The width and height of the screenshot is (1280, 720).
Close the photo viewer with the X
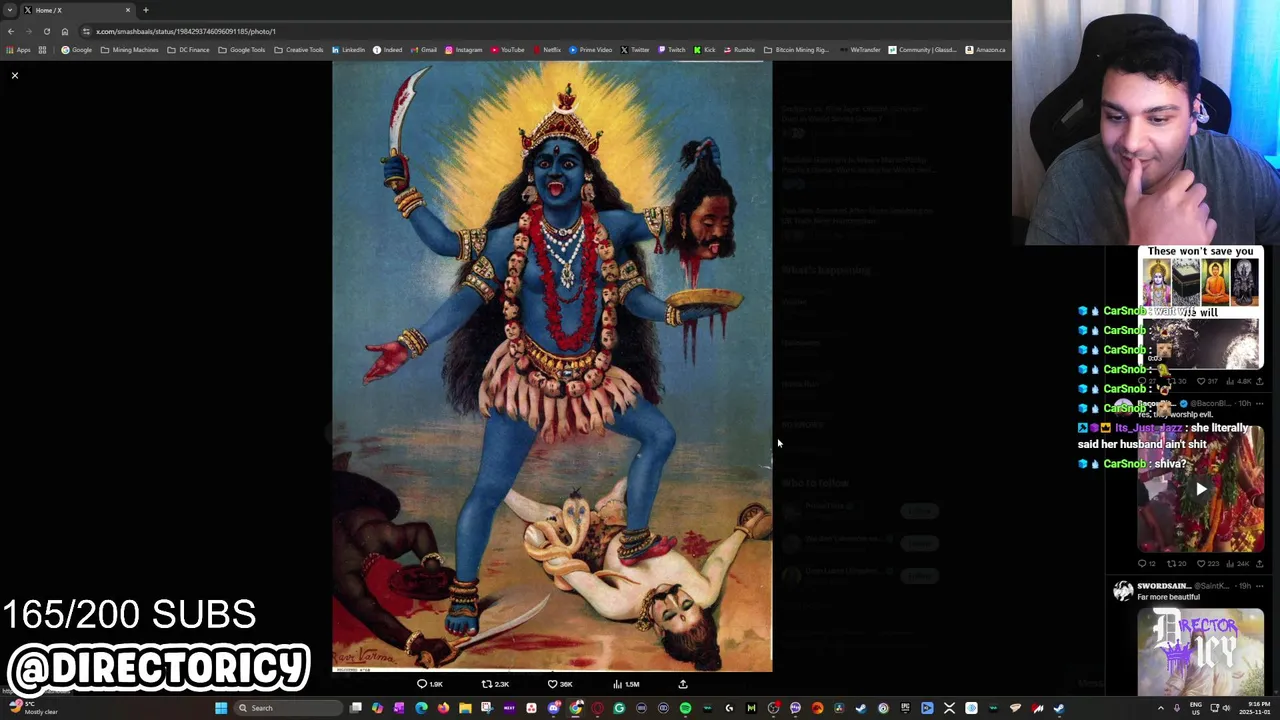click(15, 75)
